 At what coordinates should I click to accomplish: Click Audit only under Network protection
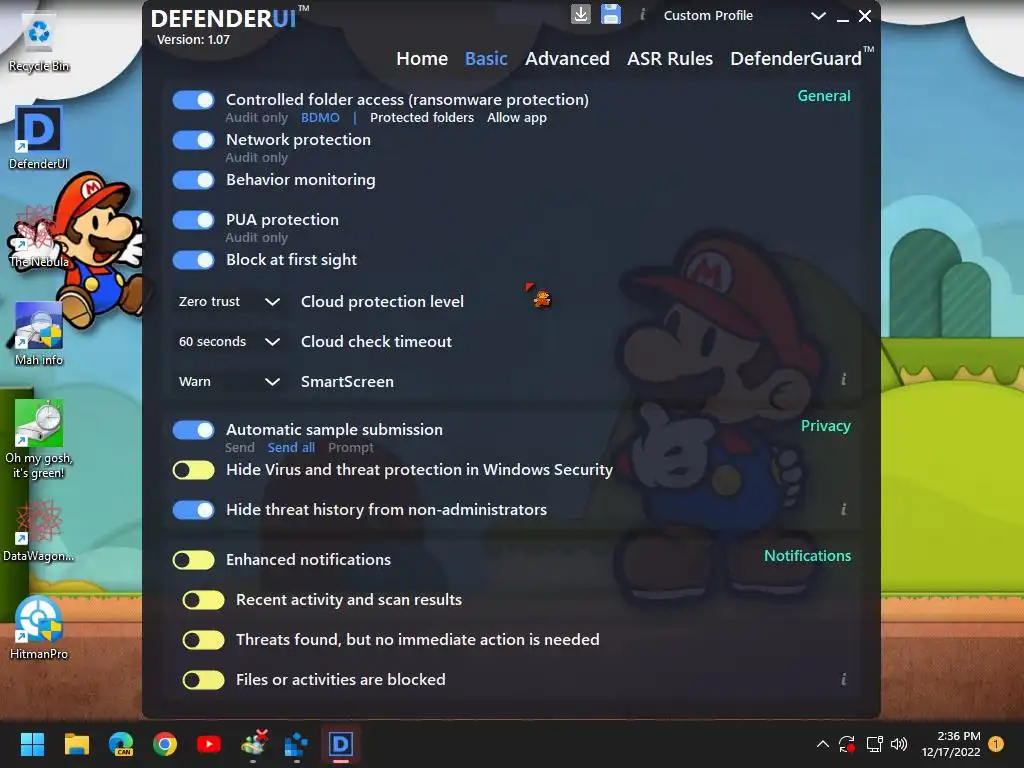point(257,157)
